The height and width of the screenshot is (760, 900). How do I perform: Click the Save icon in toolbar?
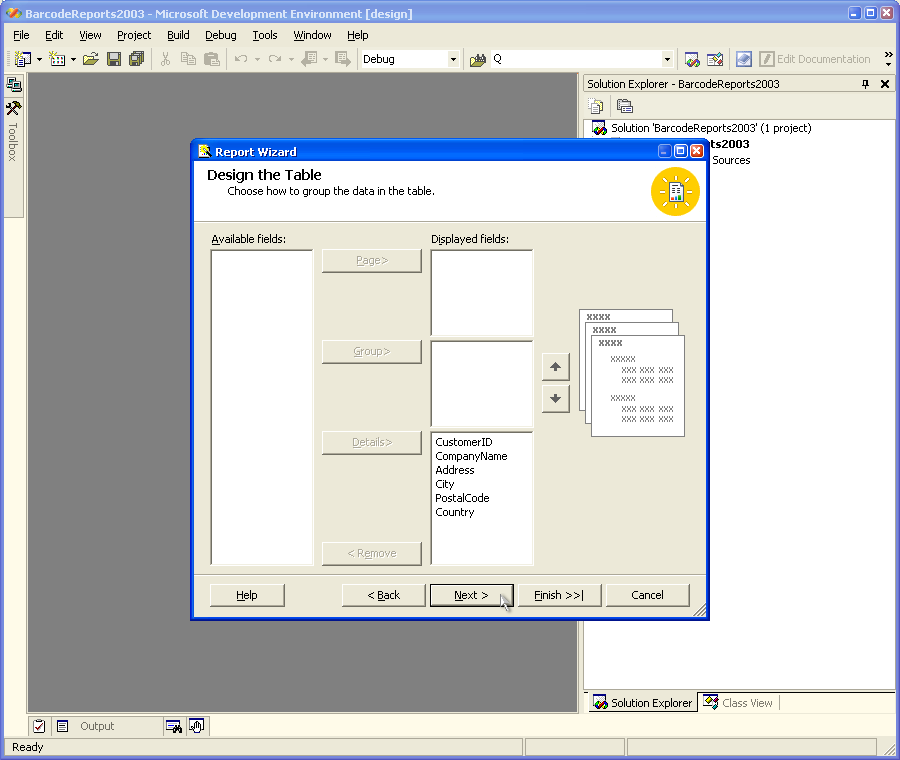114,59
